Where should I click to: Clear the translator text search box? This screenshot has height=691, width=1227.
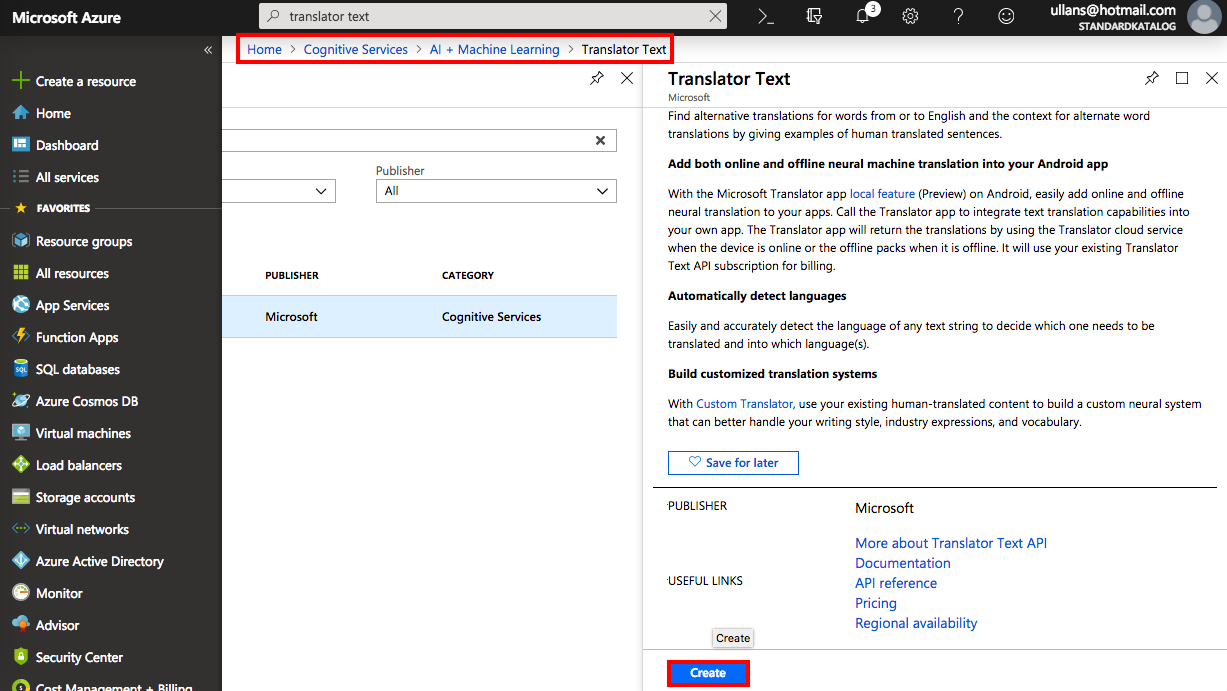pyautogui.click(x=715, y=16)
